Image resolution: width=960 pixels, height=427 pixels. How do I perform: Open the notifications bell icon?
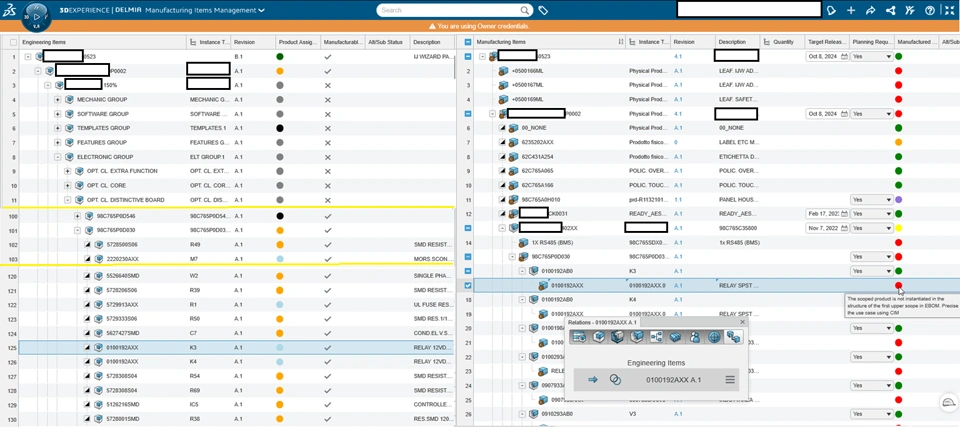(x=831, y=10)
